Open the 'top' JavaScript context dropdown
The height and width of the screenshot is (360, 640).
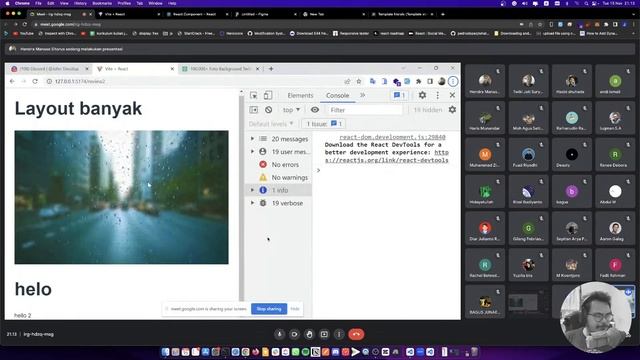291,110
